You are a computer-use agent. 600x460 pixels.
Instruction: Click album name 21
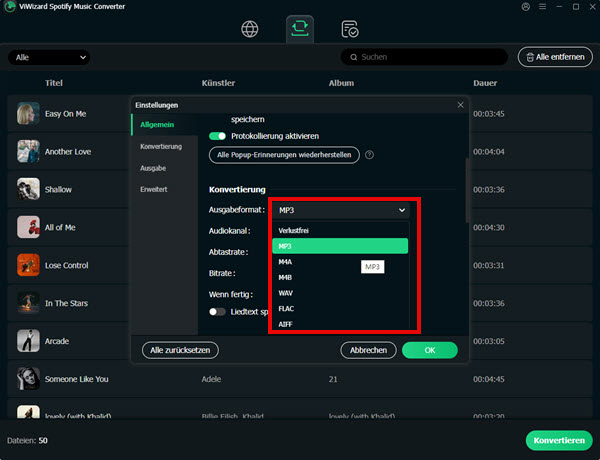click(x=333, y=379)
